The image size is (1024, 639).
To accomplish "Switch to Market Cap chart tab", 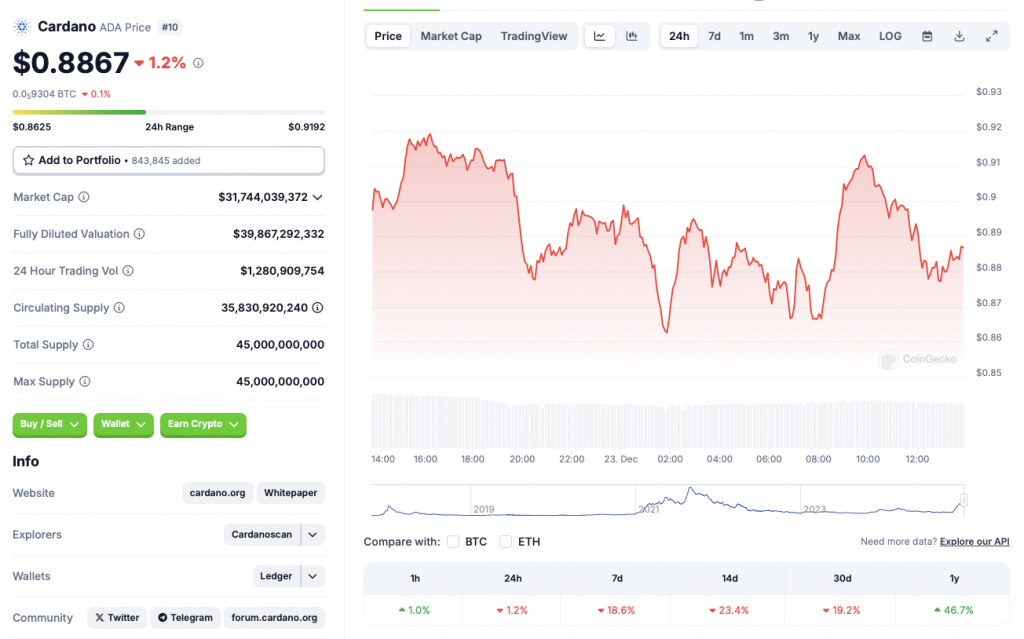I will point(451,36).
